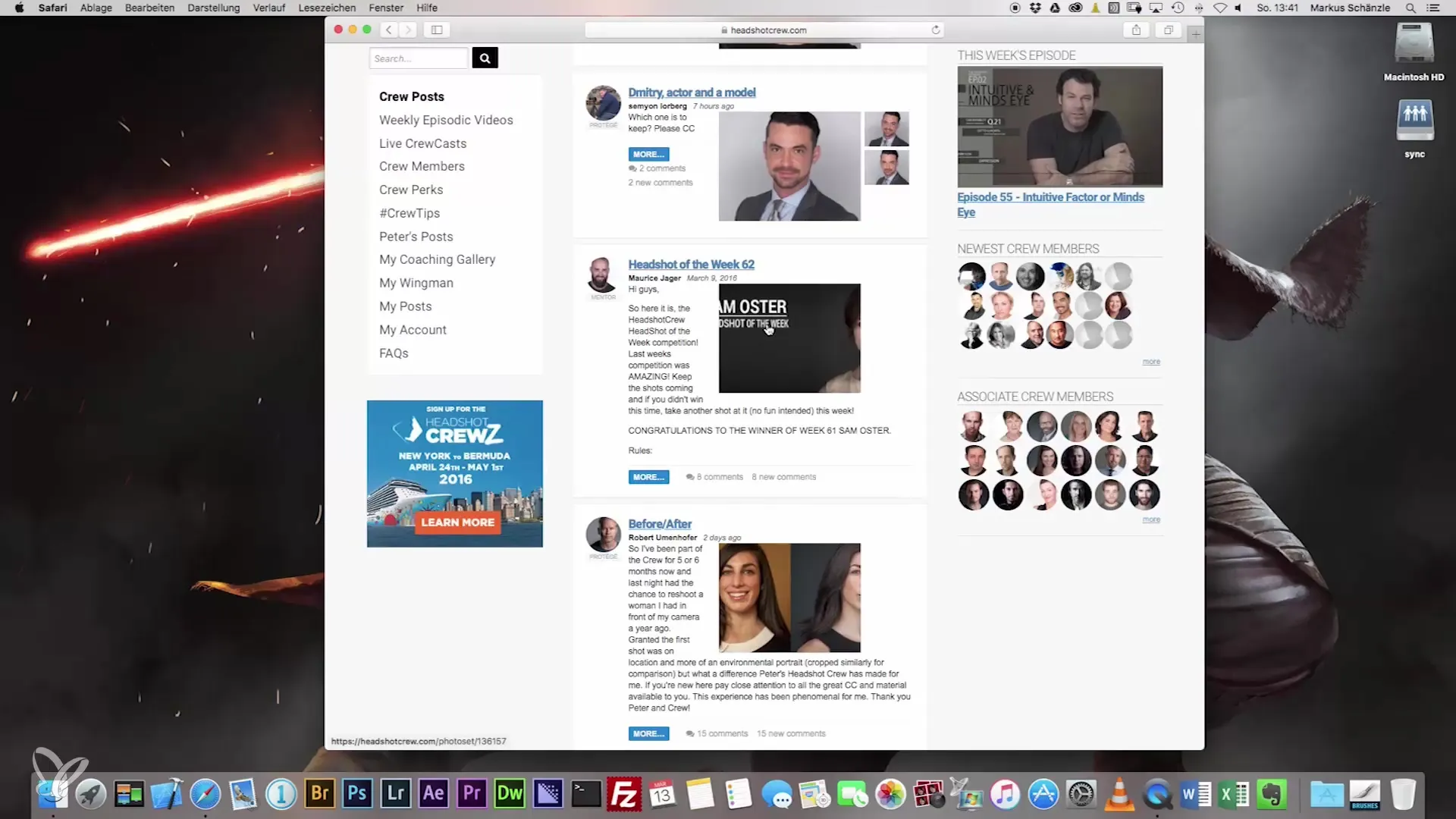Screen dimensions: 1456x819
Task: Launch VLC from the dock
Action: 1119,794
